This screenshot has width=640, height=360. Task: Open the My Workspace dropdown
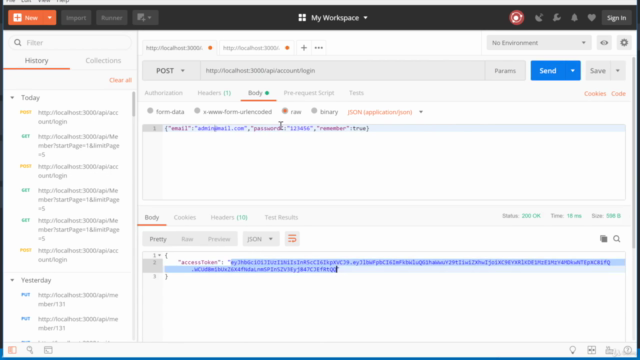pos(333,18)
